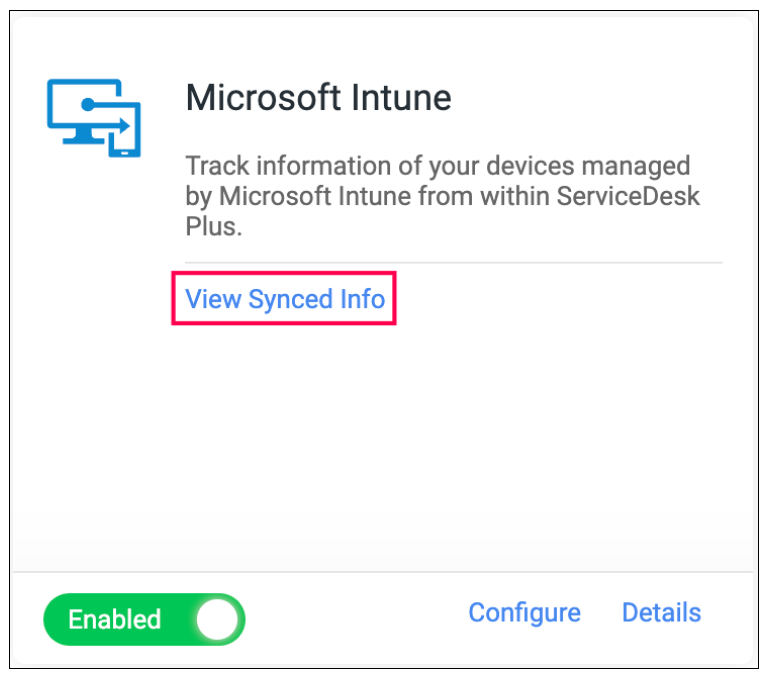
Task: Open the Configure link for Intune
Action: pos(524,613)
